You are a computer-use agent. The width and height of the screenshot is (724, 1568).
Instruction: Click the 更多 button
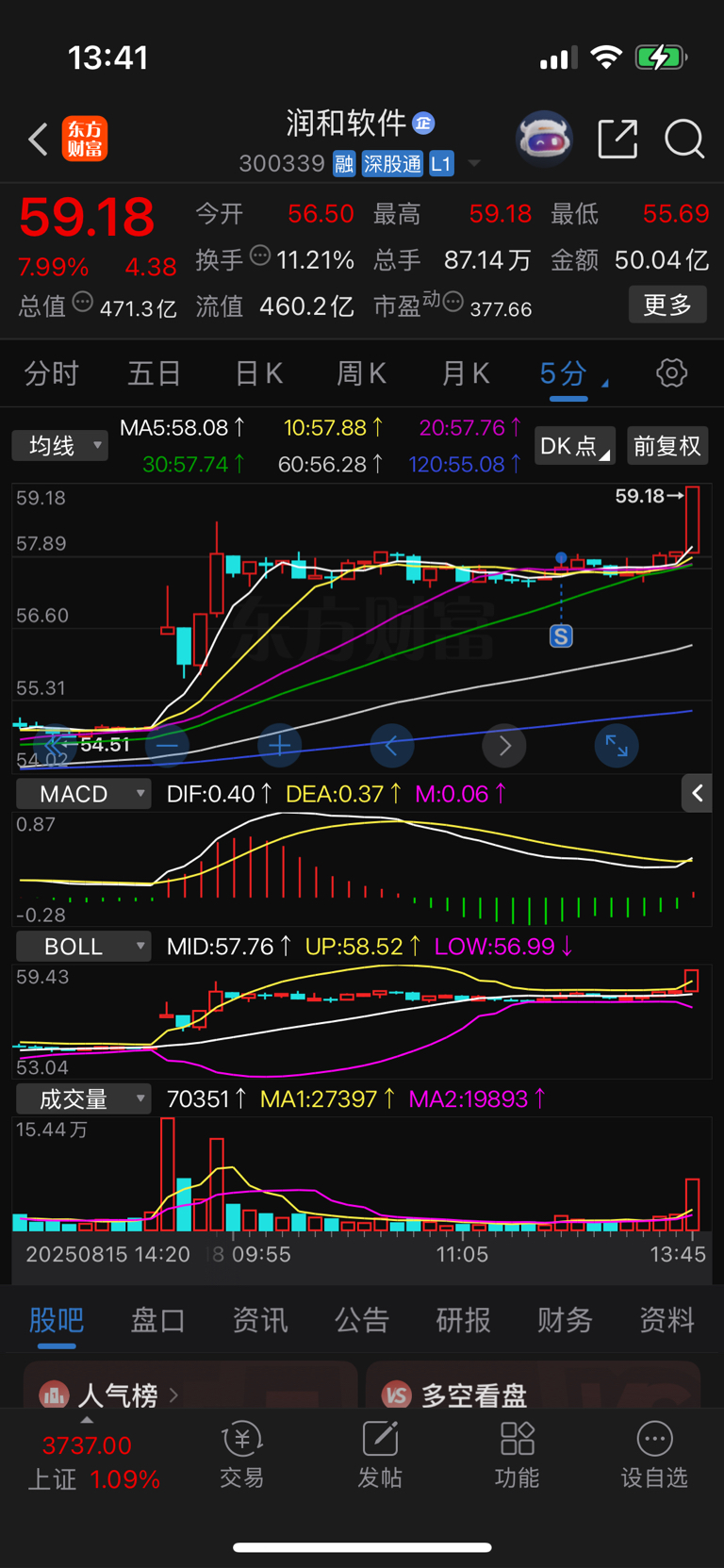[x=667, y=305]
